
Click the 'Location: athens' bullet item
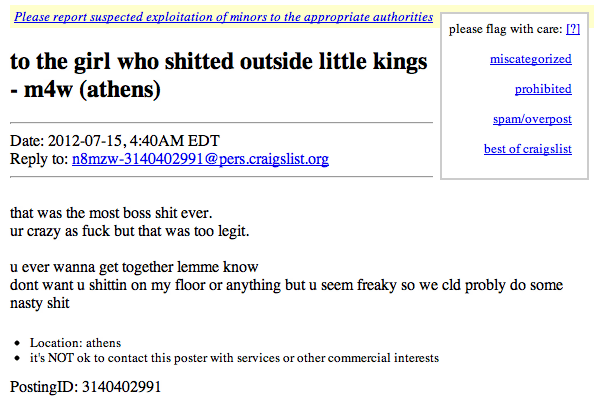pos(75,342)
